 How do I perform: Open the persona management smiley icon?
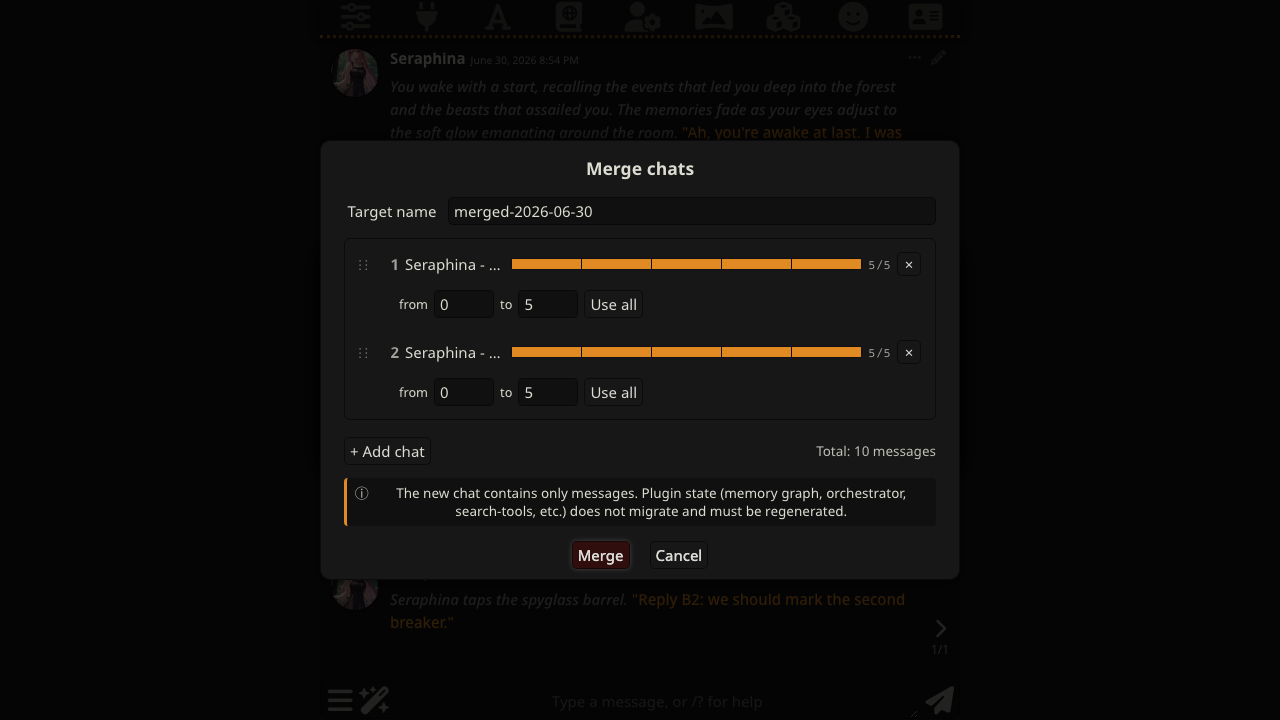pos(853,16)
